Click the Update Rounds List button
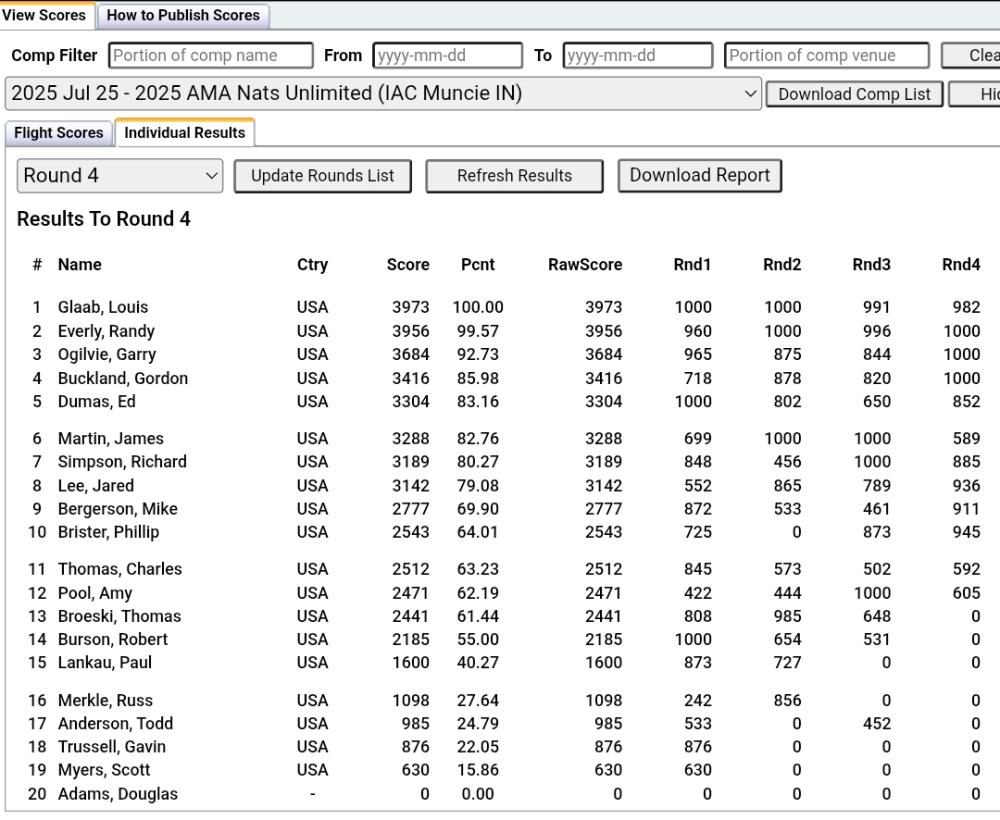 pos(322,176)
